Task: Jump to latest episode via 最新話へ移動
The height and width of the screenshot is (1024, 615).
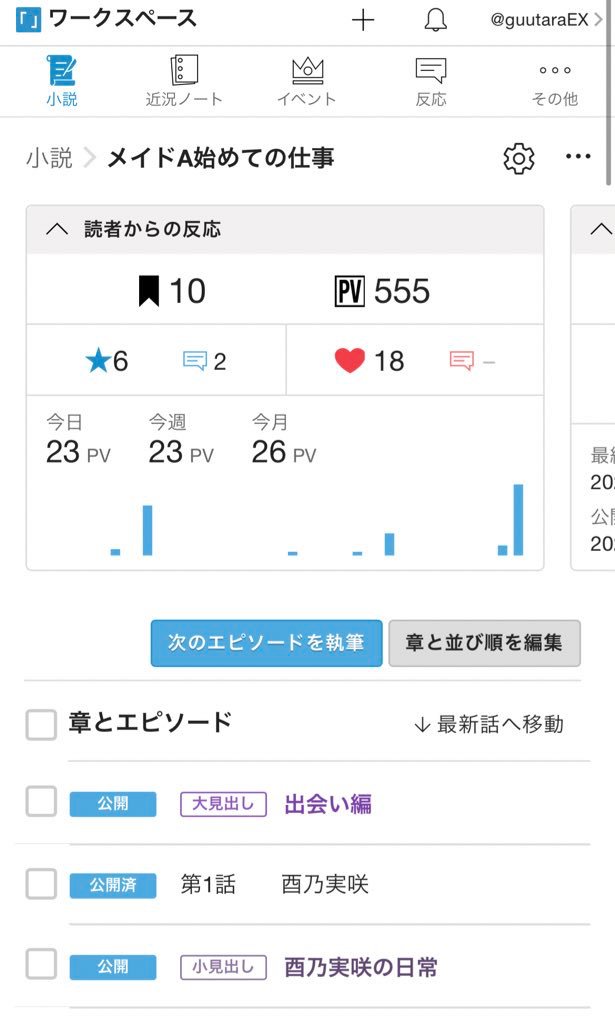Action: 488,724
